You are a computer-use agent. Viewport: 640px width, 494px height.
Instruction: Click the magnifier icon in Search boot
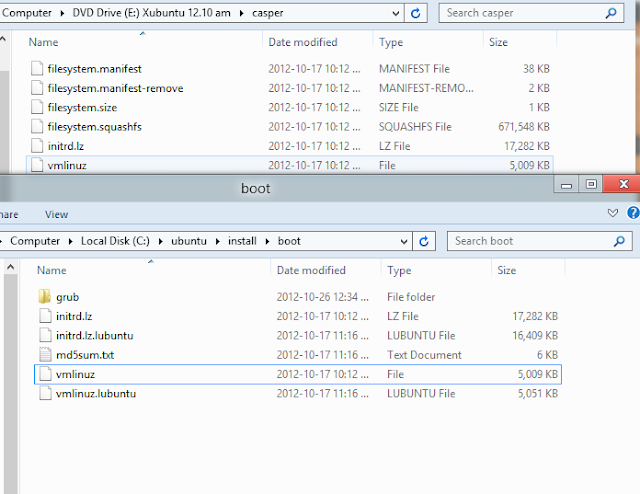tap(619, 241)
